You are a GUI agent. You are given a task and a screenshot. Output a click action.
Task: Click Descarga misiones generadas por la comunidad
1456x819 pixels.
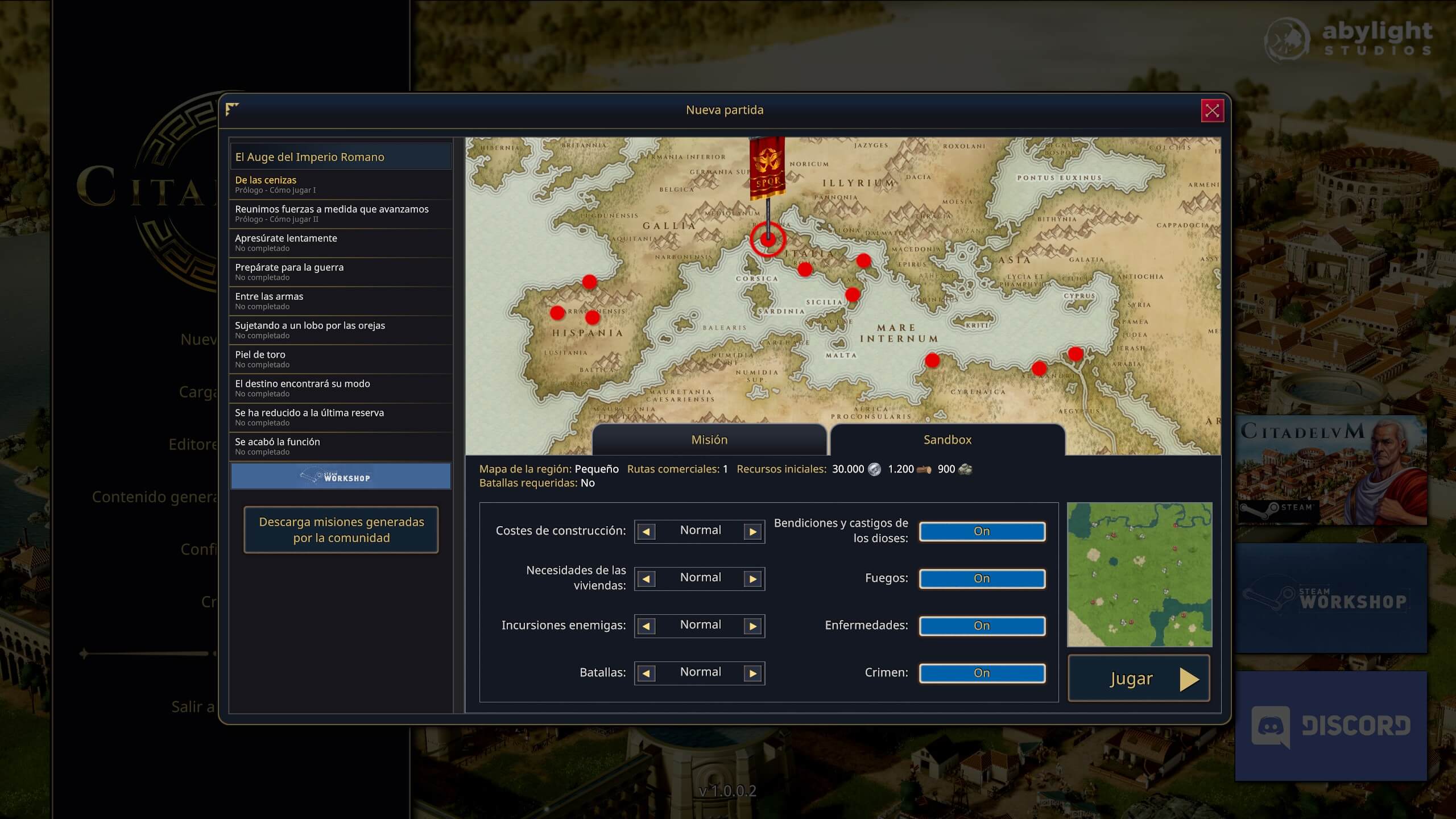tap(341, 530)
